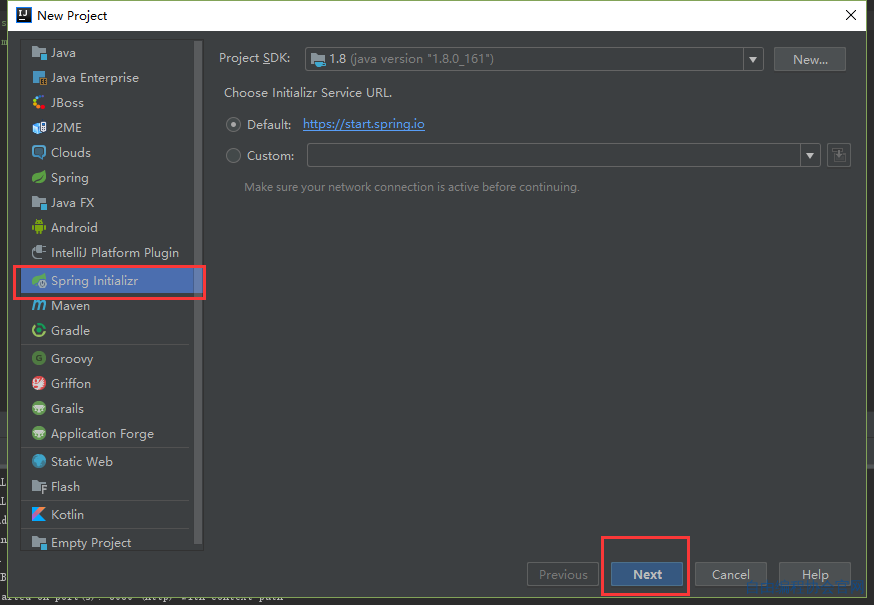Viewport: 874px width, 605px height.
Task: Select the Custom service URL radio button
Action: [x=233, y=156]
